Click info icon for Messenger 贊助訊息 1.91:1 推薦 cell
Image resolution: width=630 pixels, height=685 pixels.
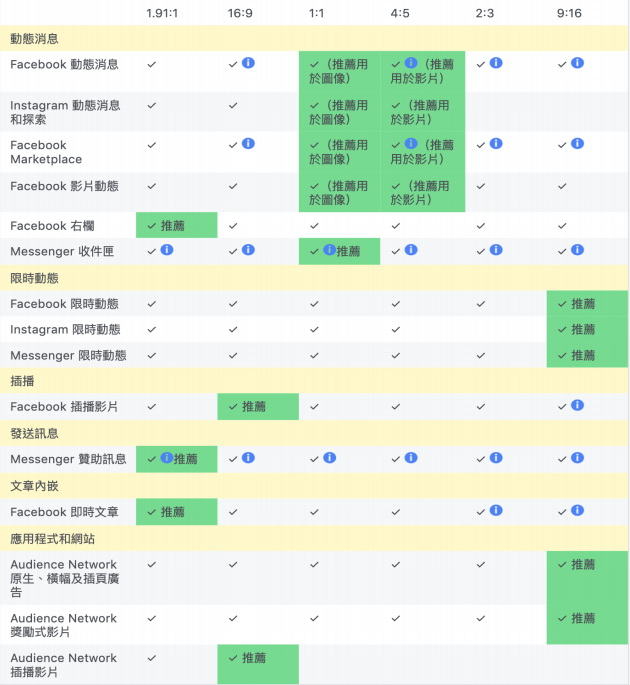pos(167,458)
